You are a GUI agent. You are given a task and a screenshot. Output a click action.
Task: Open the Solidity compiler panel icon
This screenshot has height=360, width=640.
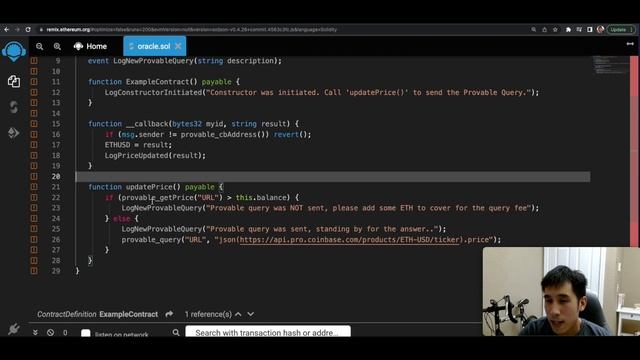click(13, 107)
